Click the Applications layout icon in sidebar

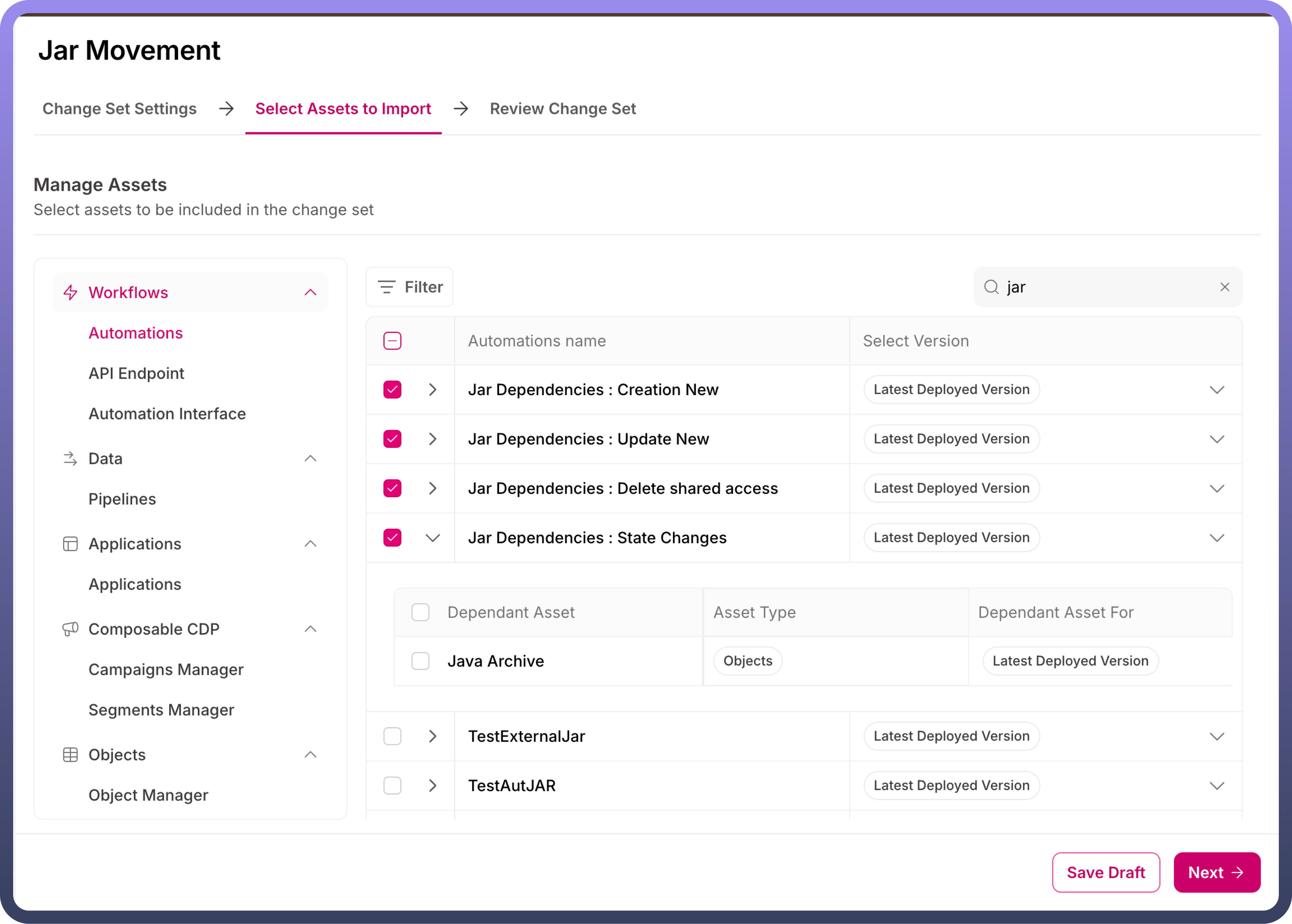coord(71,544)
